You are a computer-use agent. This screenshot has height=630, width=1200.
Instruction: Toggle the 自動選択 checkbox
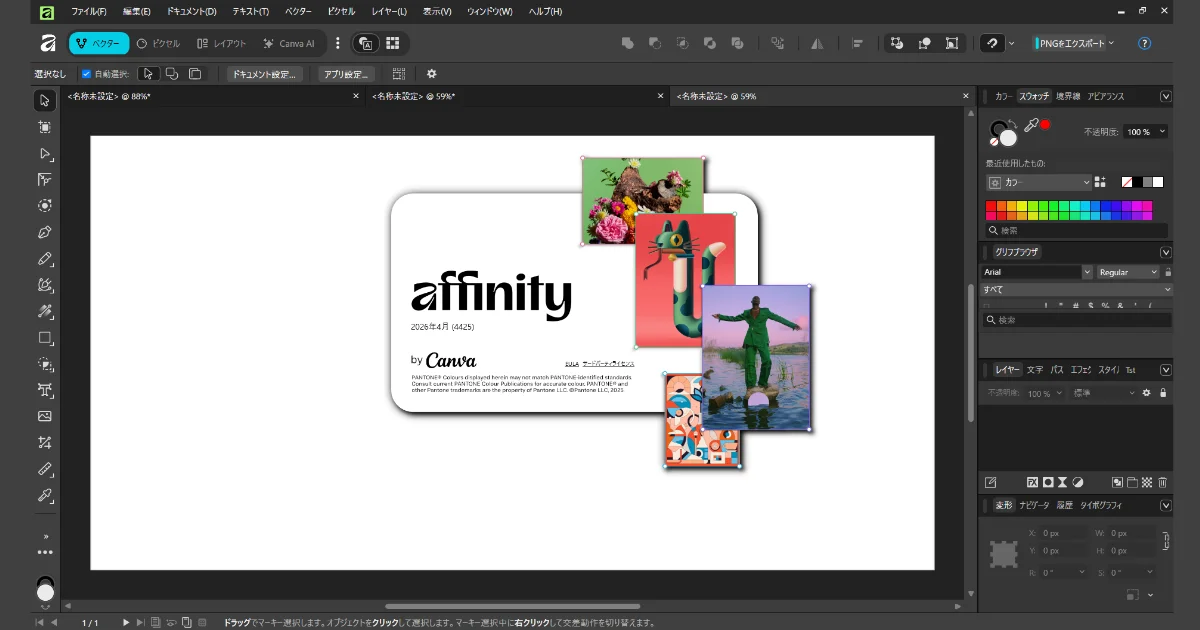pyautogui.click(x=87, y=74)
